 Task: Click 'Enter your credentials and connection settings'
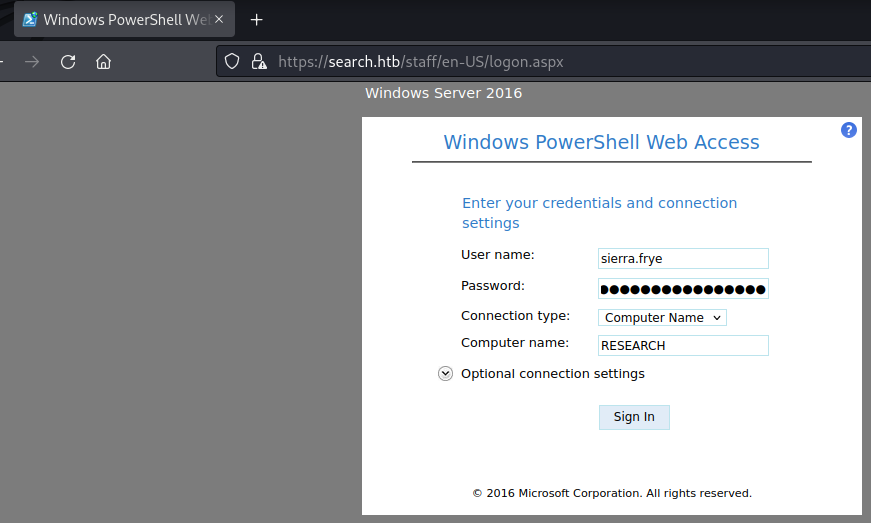coord(599,213)
